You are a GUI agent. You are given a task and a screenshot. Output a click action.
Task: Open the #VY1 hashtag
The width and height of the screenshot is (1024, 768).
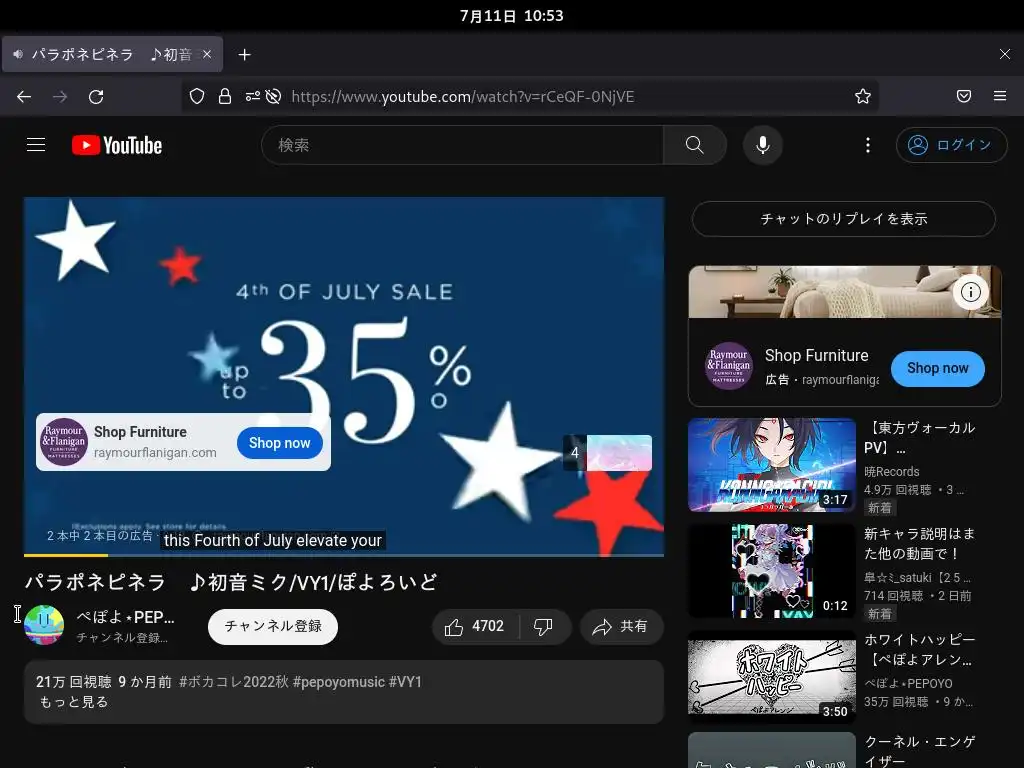coord(406,682)
